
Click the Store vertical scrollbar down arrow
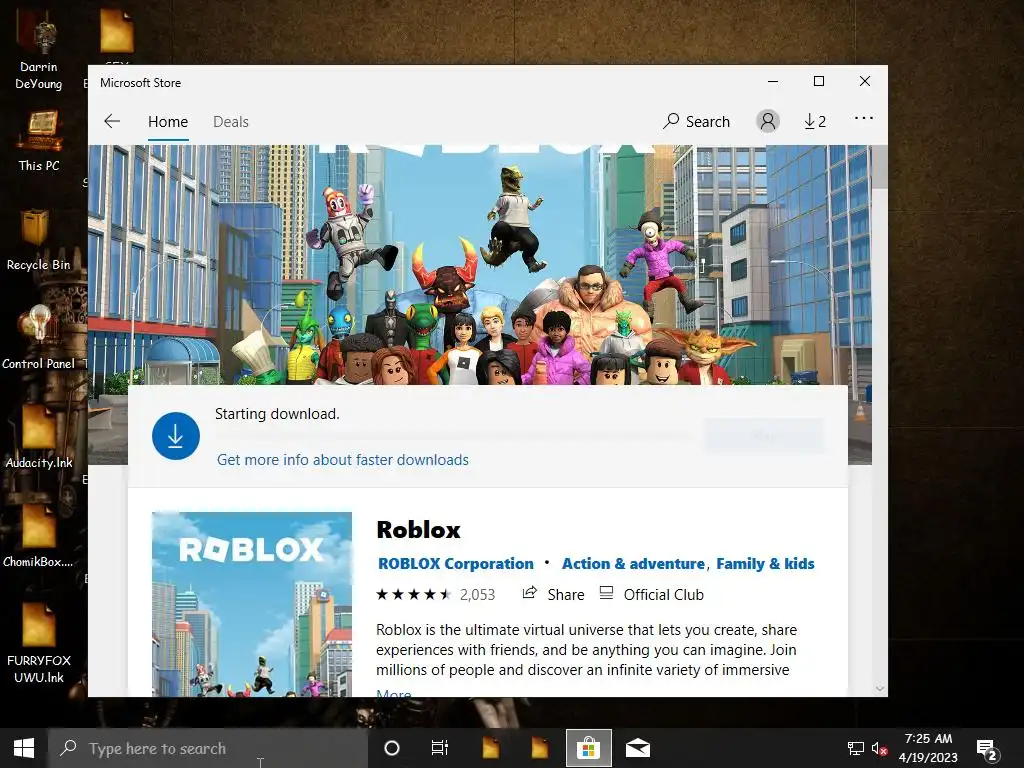(x=880, y=689)
